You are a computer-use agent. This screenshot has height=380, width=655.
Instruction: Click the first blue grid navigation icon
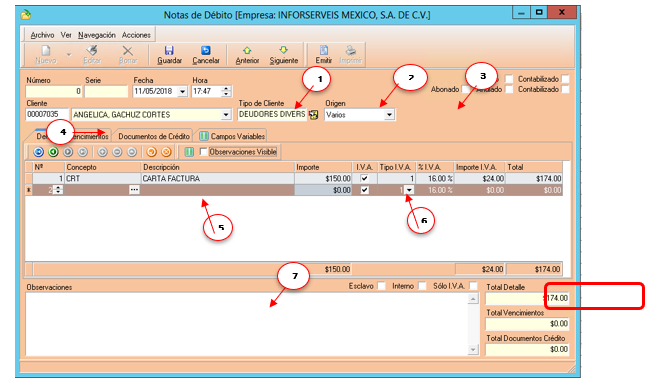(38, 152)
